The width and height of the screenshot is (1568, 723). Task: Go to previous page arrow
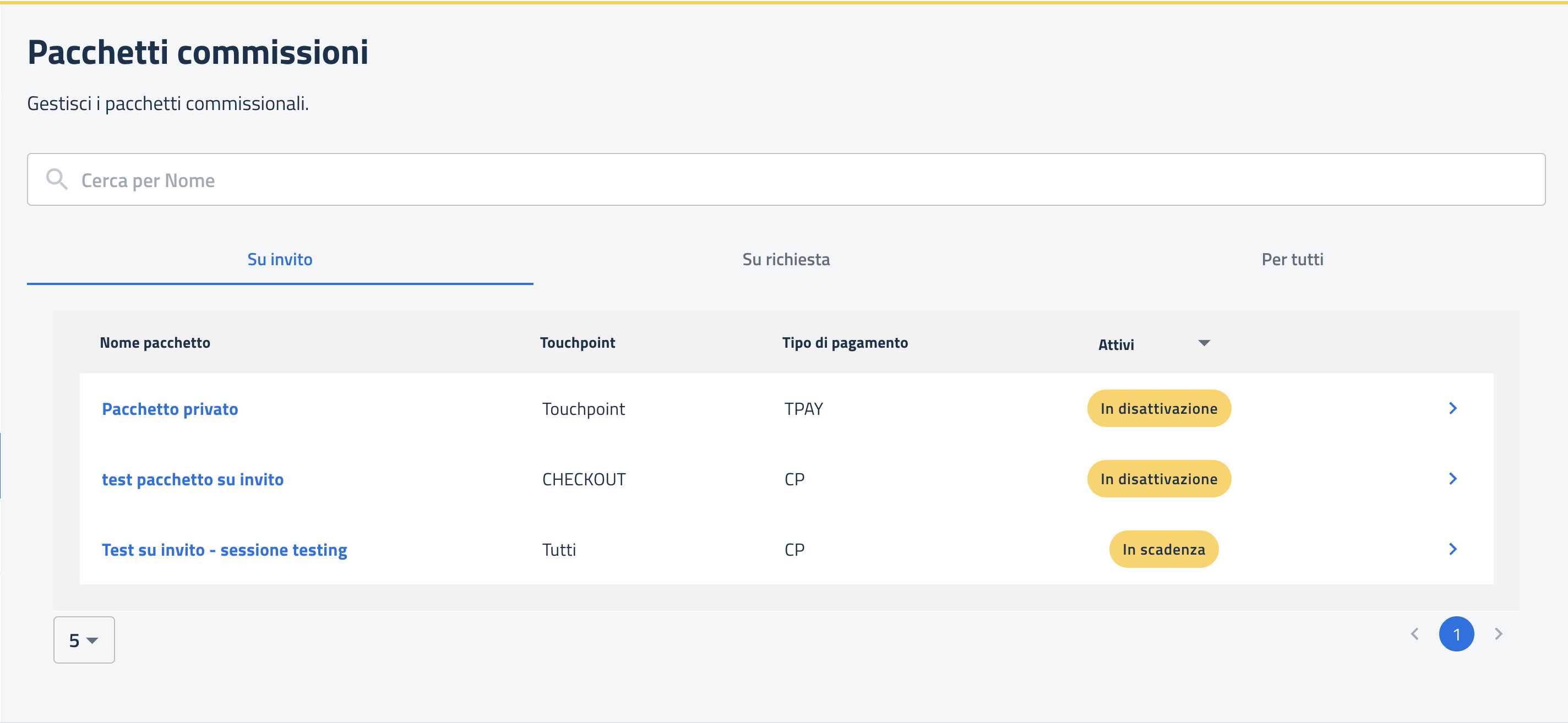1414,634
